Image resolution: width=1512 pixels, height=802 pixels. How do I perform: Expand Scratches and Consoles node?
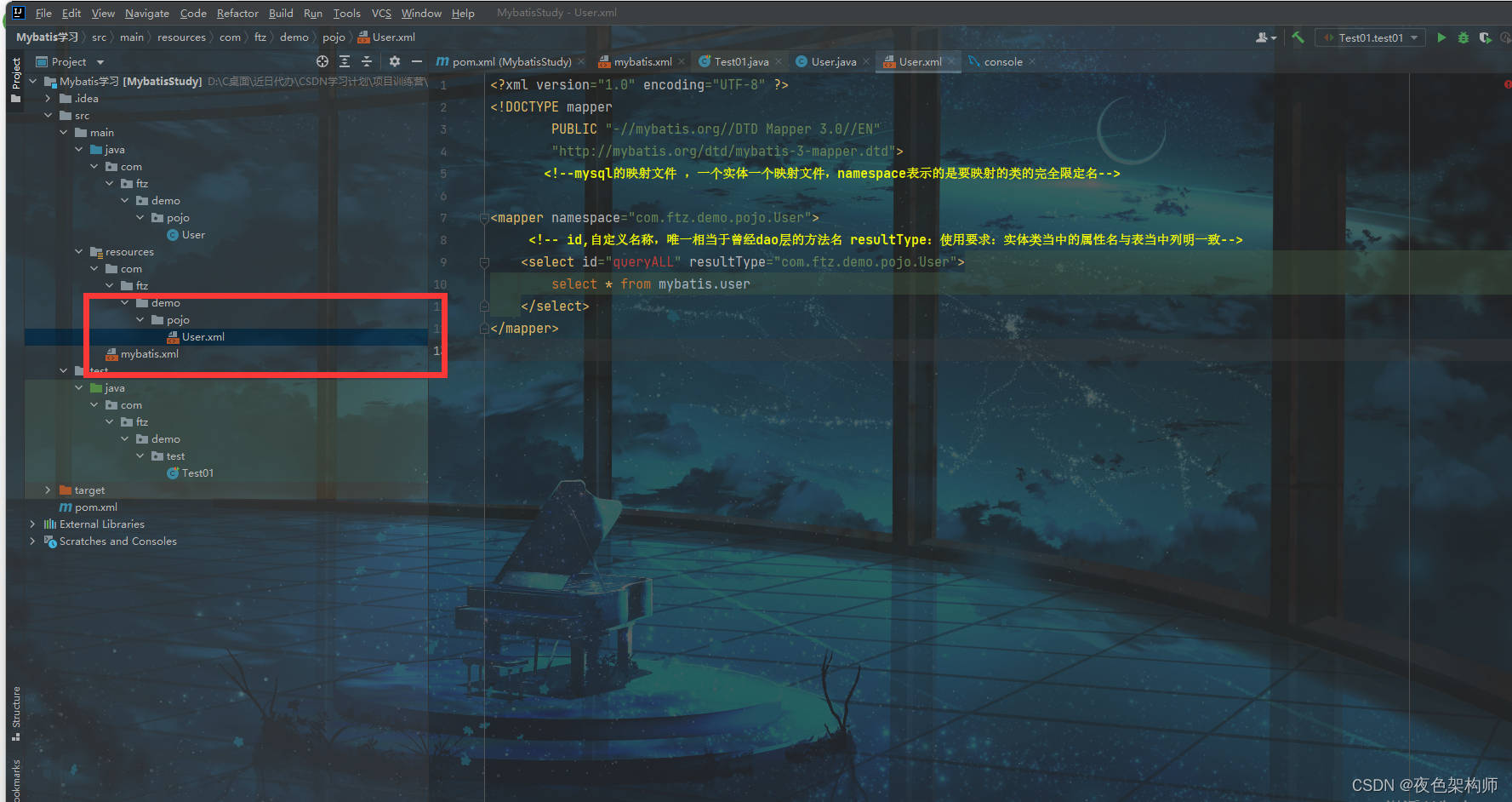33,541
